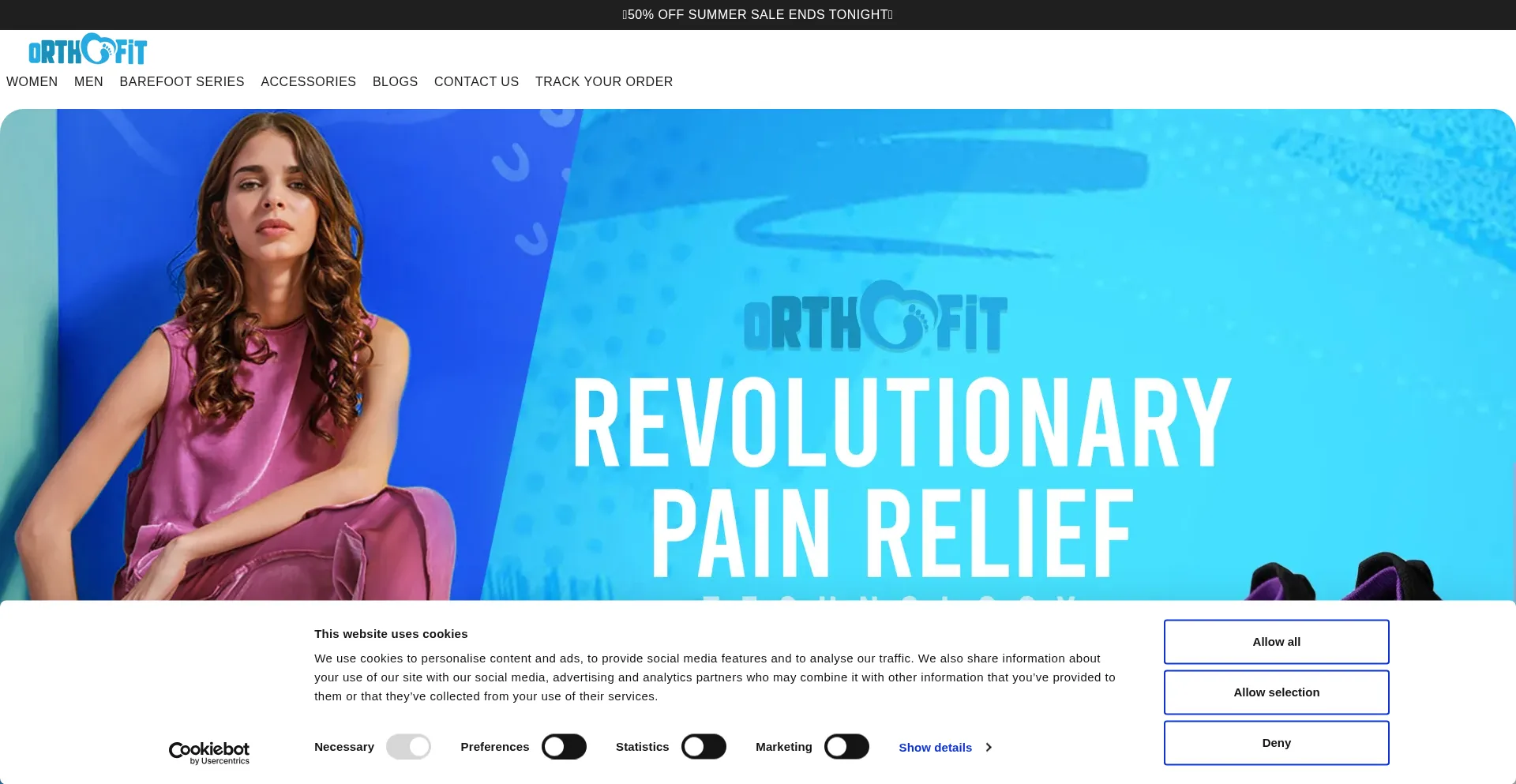The height and width of the screenshot is (784, 1516).
Task: Click the Cookiebot by Usercentrics logo
Action: [209, 753]
